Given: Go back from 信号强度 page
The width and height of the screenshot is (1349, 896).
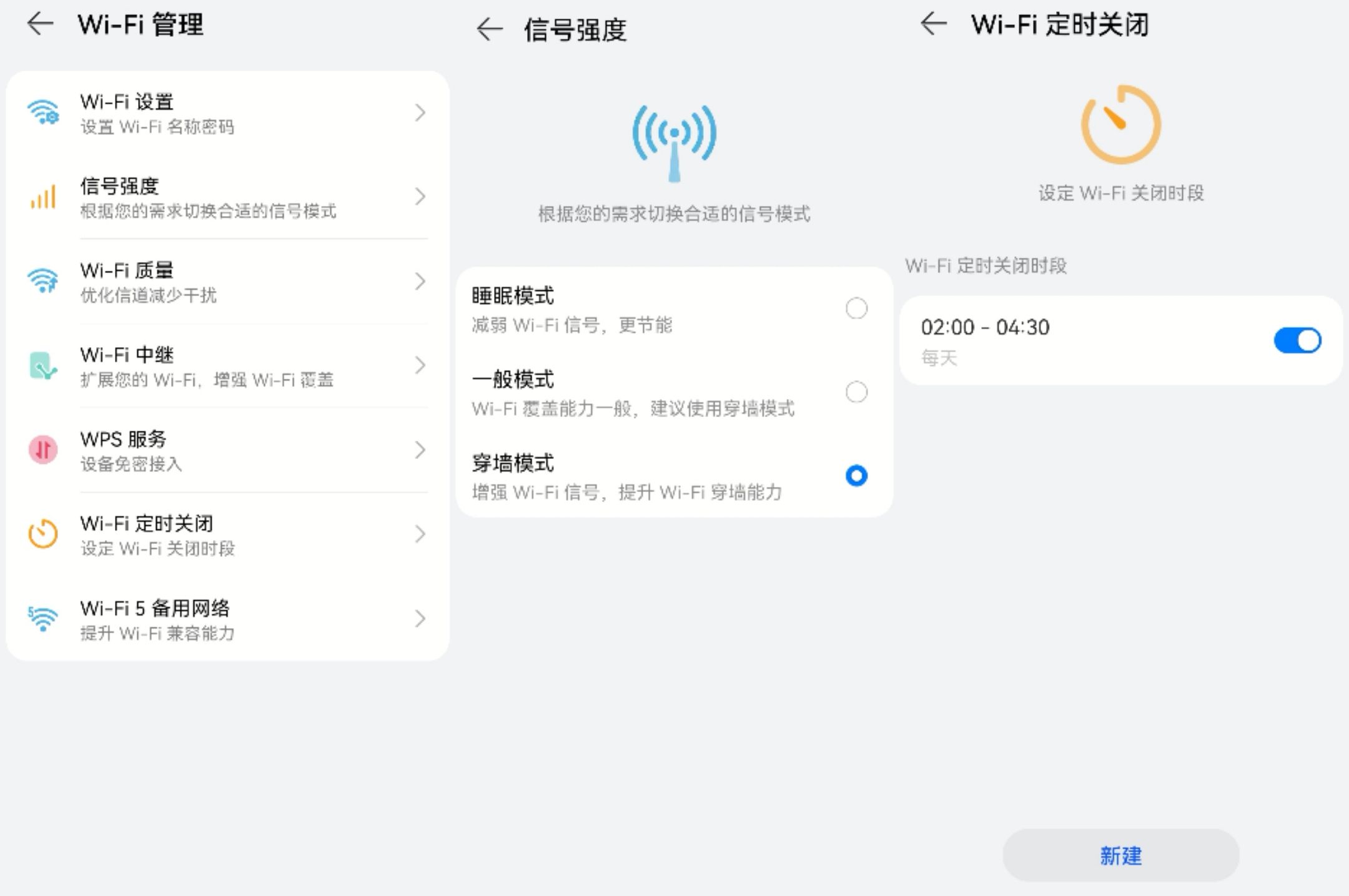Looking at the screenshot, I should point(489,29).
